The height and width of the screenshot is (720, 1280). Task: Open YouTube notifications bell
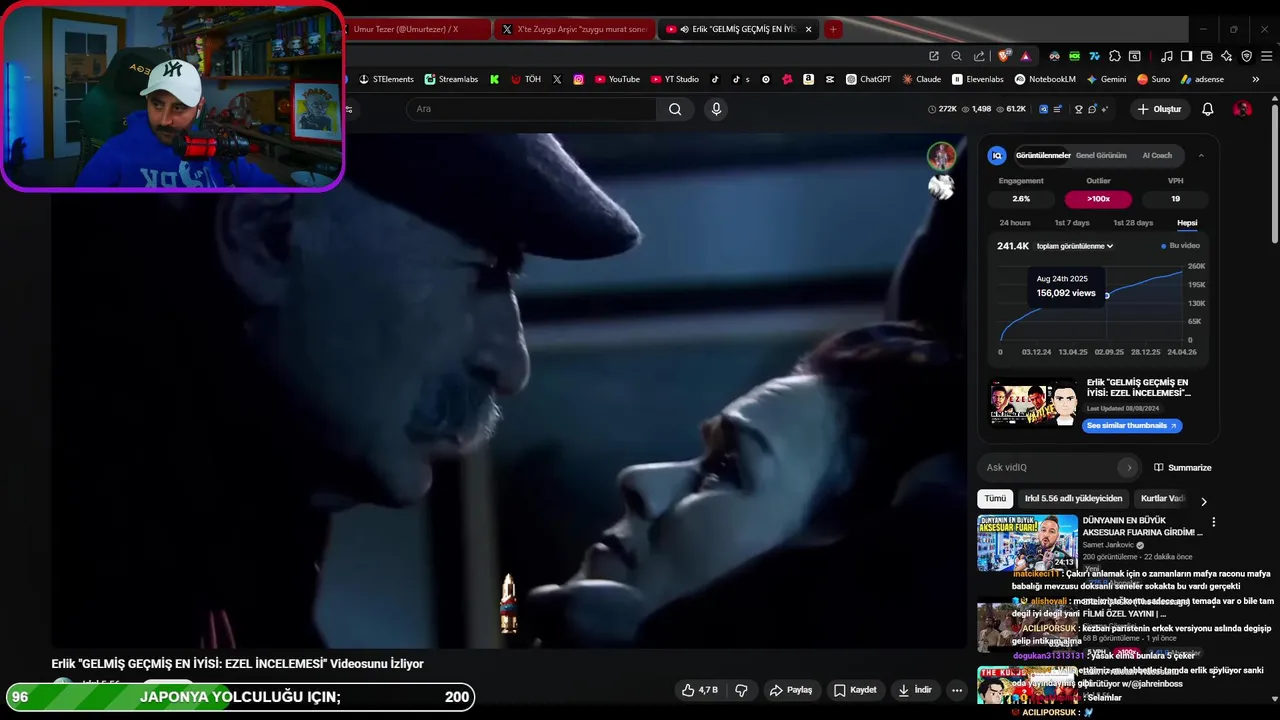(1208, 109)
